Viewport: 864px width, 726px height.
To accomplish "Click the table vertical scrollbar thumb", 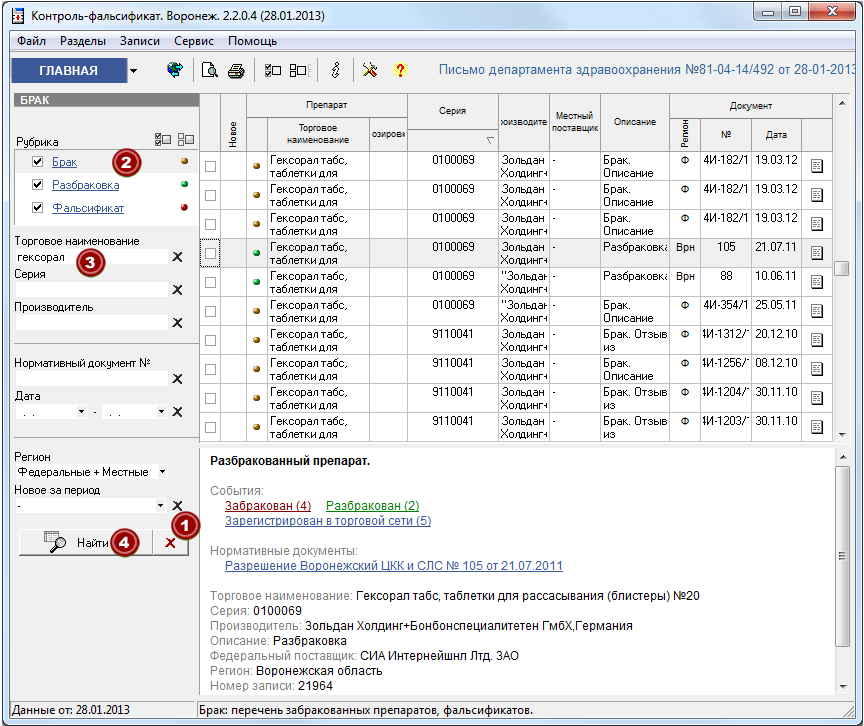I will pyautogui.click(x=841, y=268).
